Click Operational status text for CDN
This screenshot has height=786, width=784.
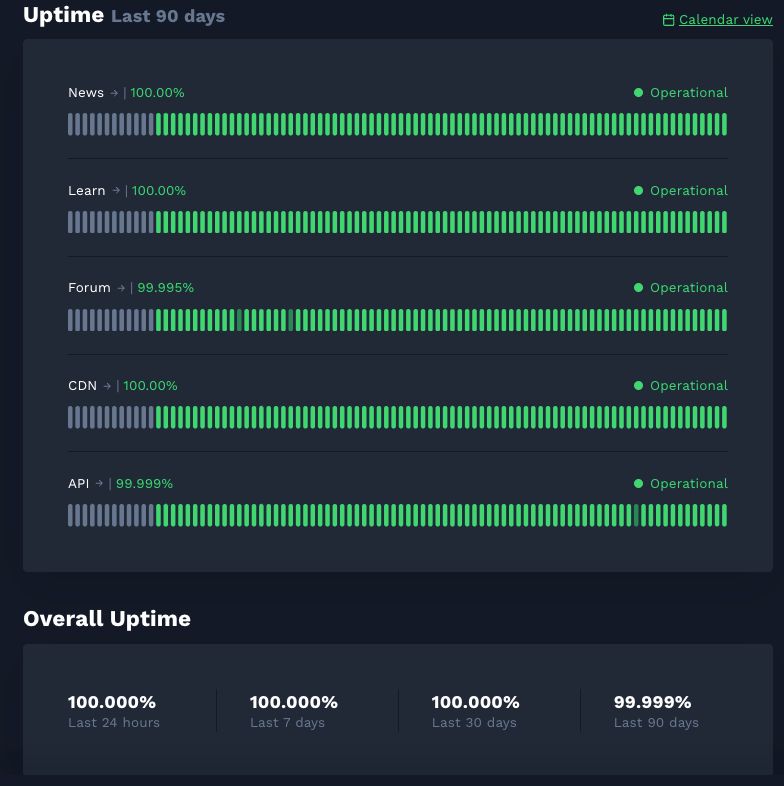(689, 385)
